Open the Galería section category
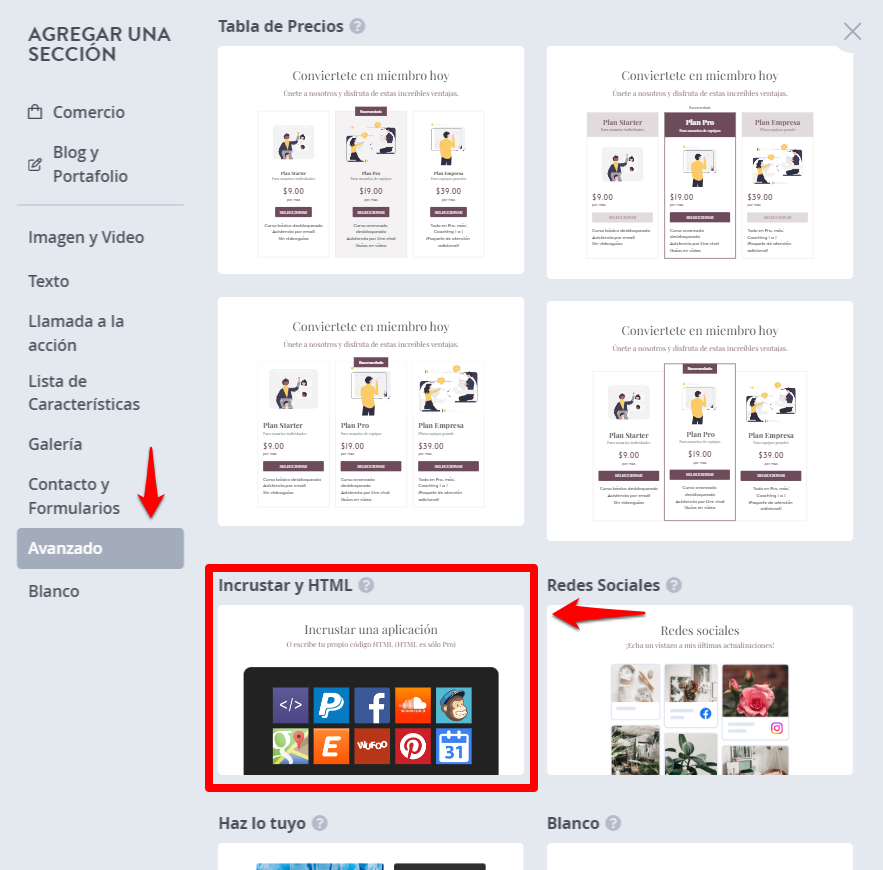 pyautogui.click(x=55, y=444)
